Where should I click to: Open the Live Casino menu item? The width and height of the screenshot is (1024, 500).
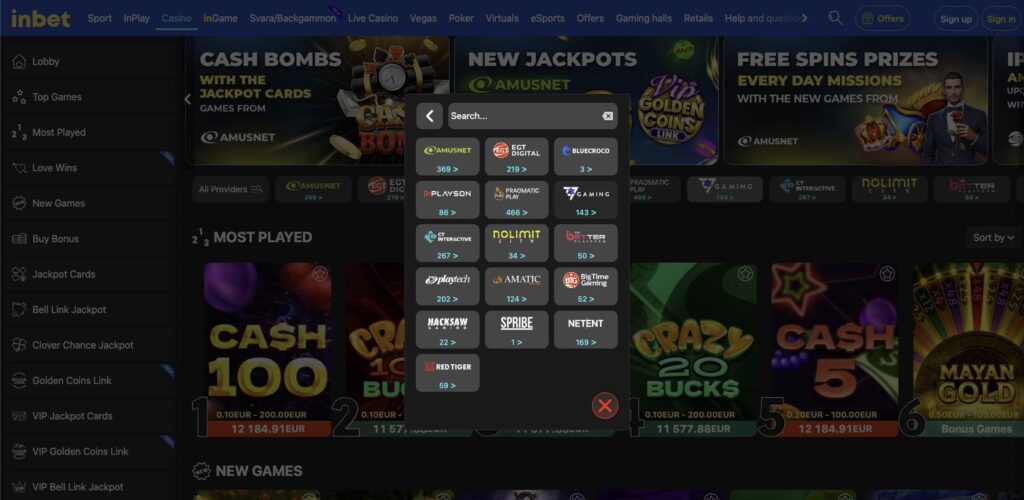(373, 18)
